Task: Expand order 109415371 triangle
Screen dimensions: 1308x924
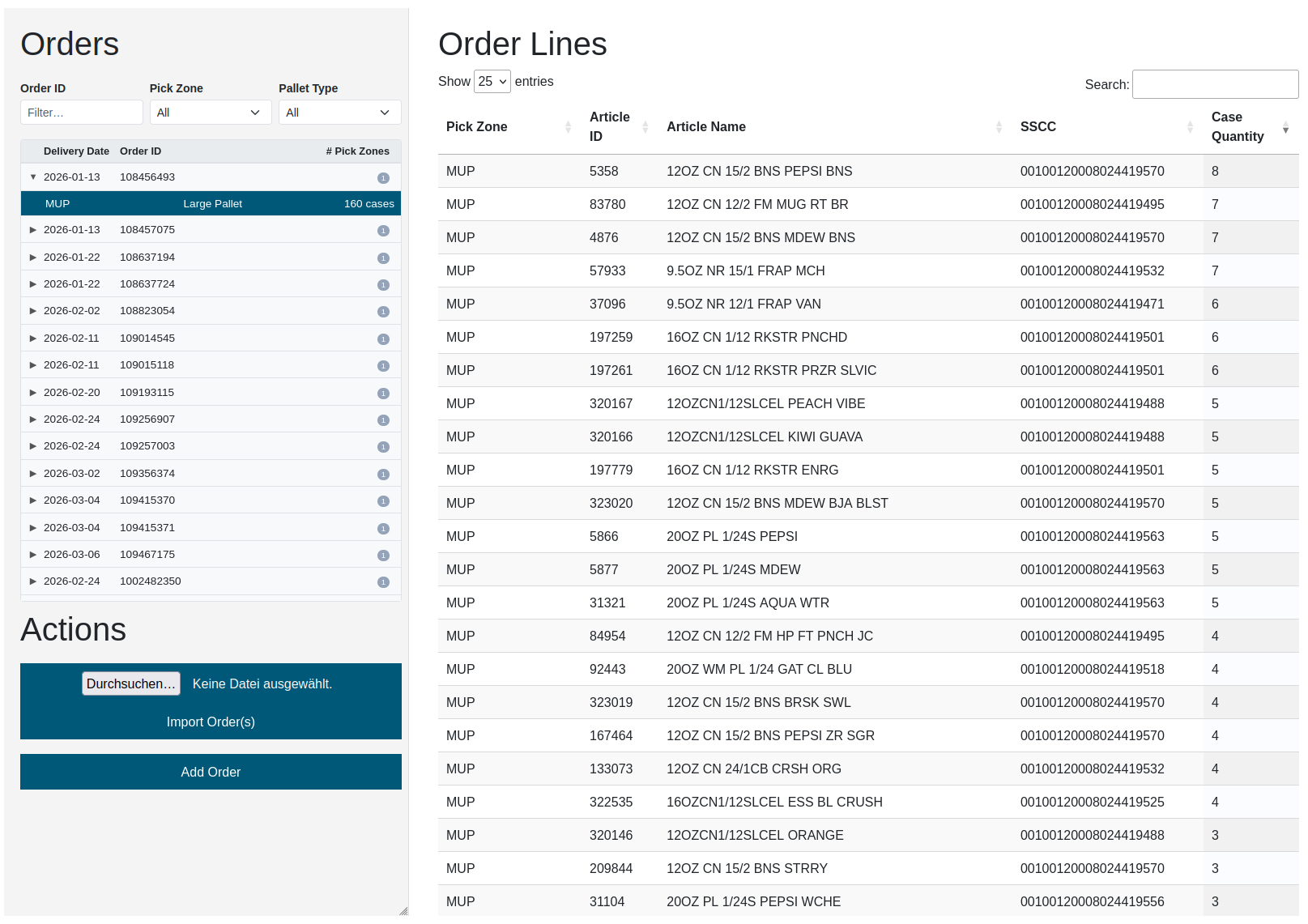Action: pyautogui.click(x=33, y=528)
